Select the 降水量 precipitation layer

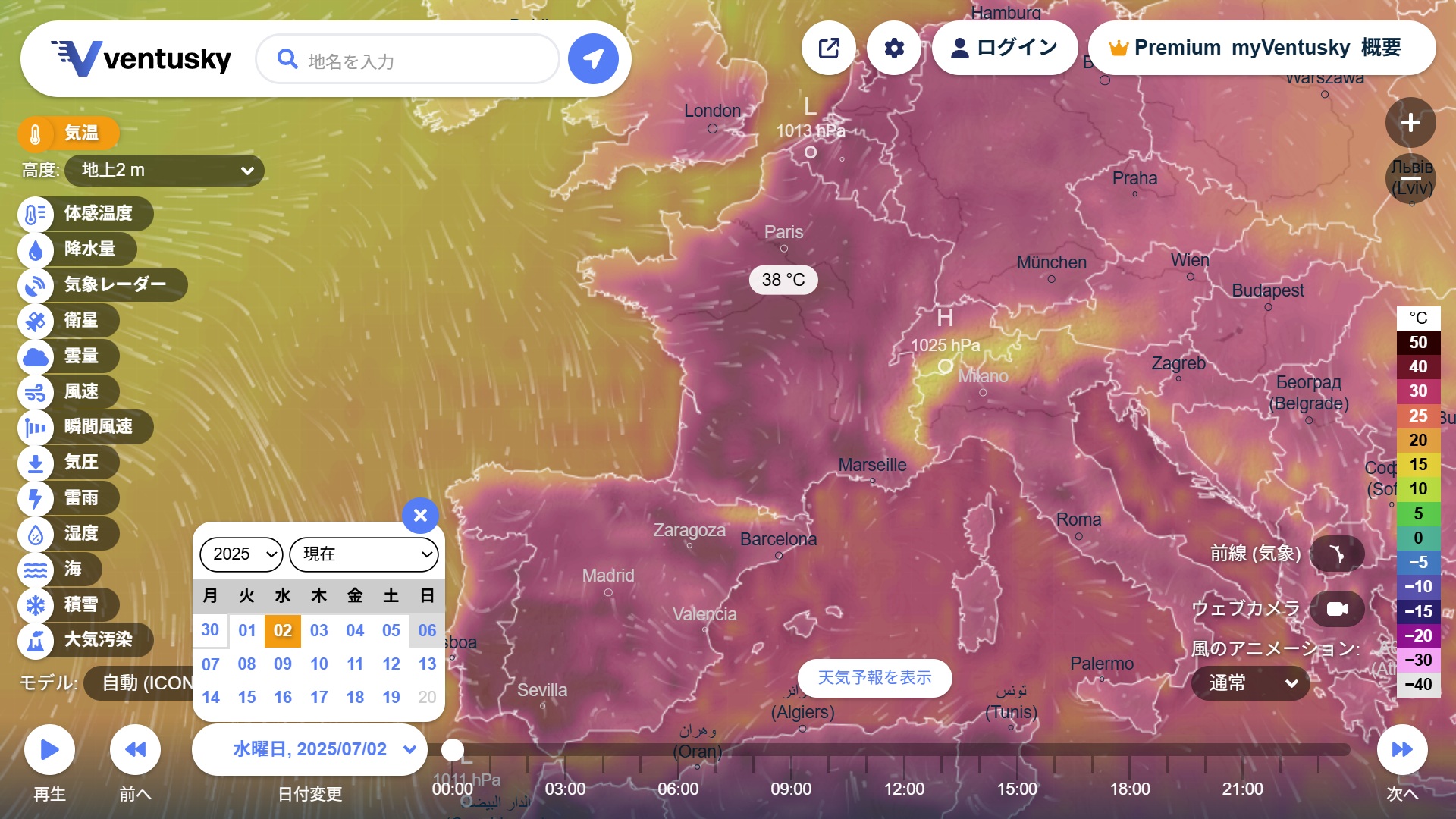[77, 249]
